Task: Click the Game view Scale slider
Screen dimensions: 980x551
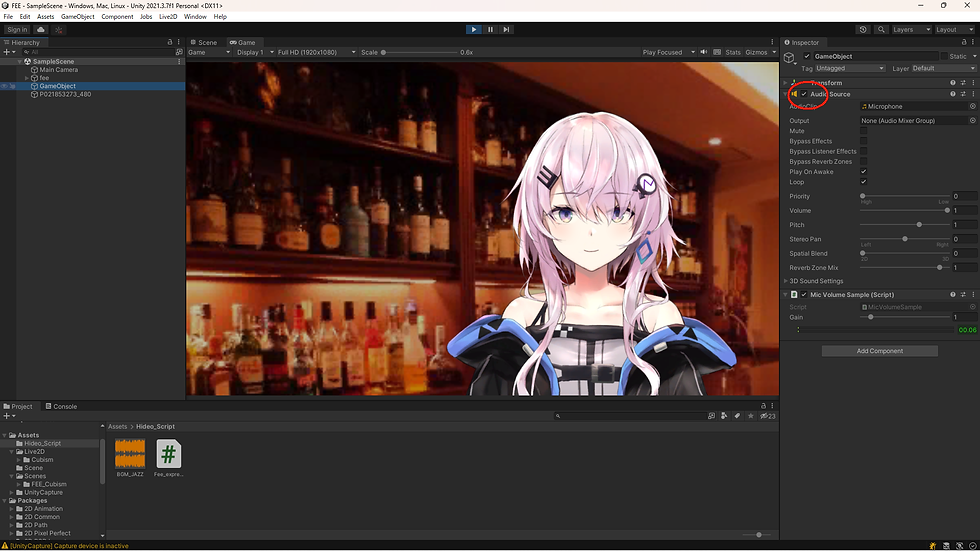Action: (x=419, y=52)
